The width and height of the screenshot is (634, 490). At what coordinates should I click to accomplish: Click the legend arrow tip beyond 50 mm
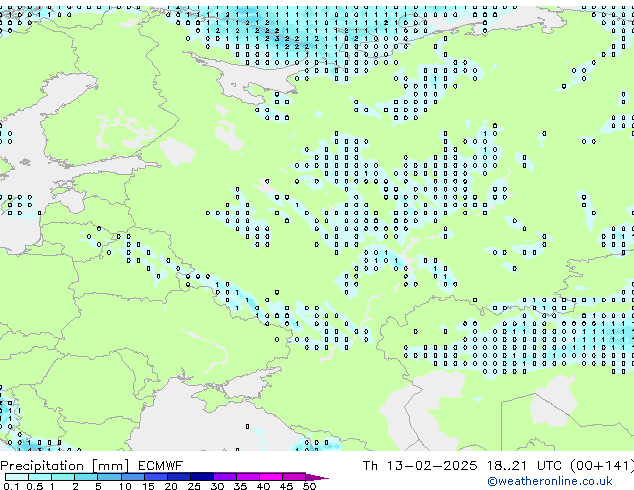[317, 477]
